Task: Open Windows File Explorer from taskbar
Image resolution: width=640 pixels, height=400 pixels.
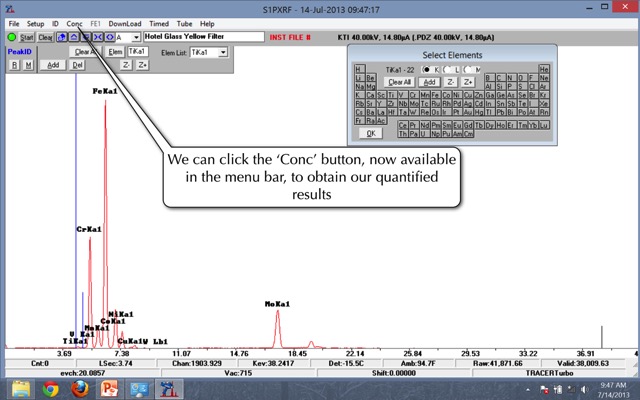Action: click(x=20, y=389)
